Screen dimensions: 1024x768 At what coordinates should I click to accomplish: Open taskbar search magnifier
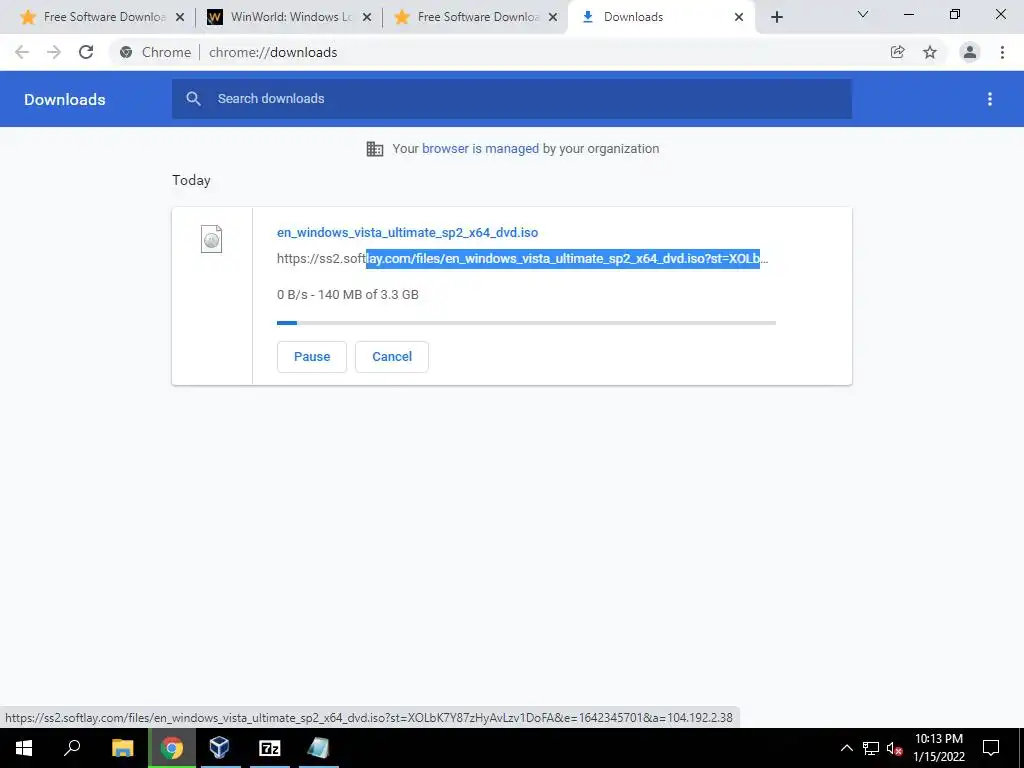point(72,748)
